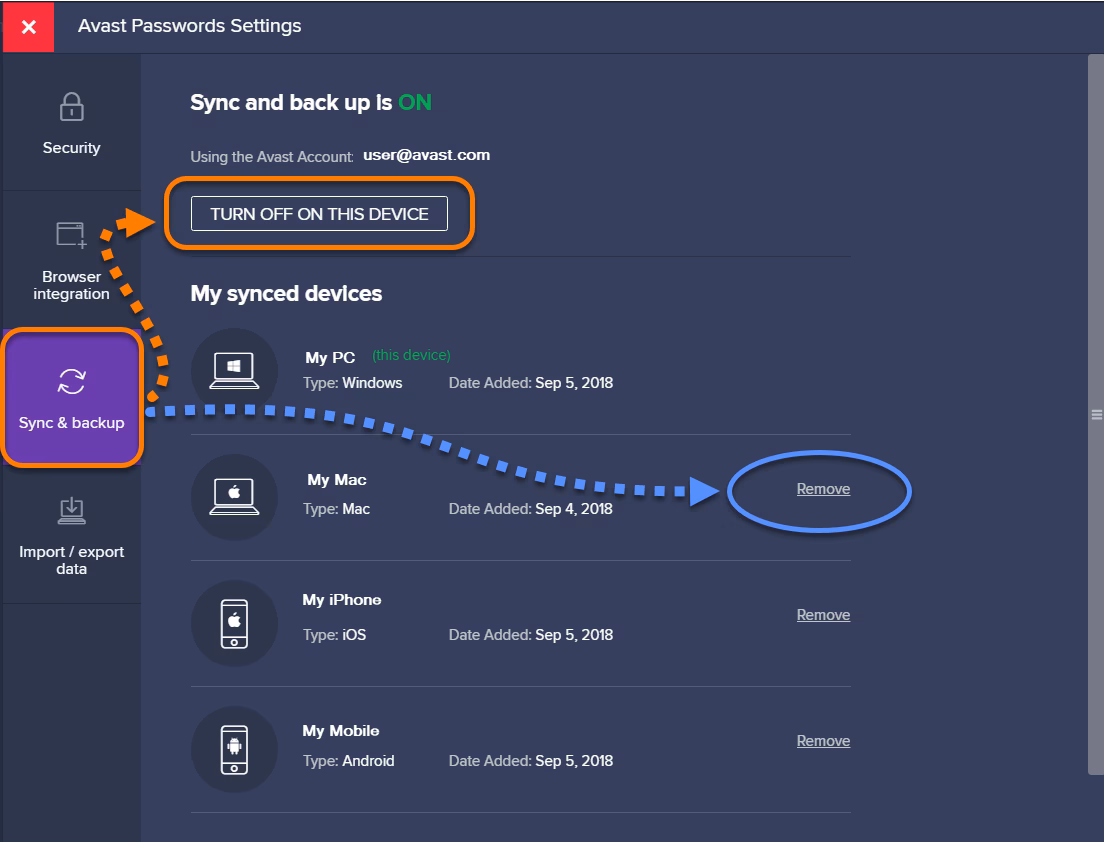Click the Type: iOS text
The image size is (1104, 842).
(x=334, y=635)
